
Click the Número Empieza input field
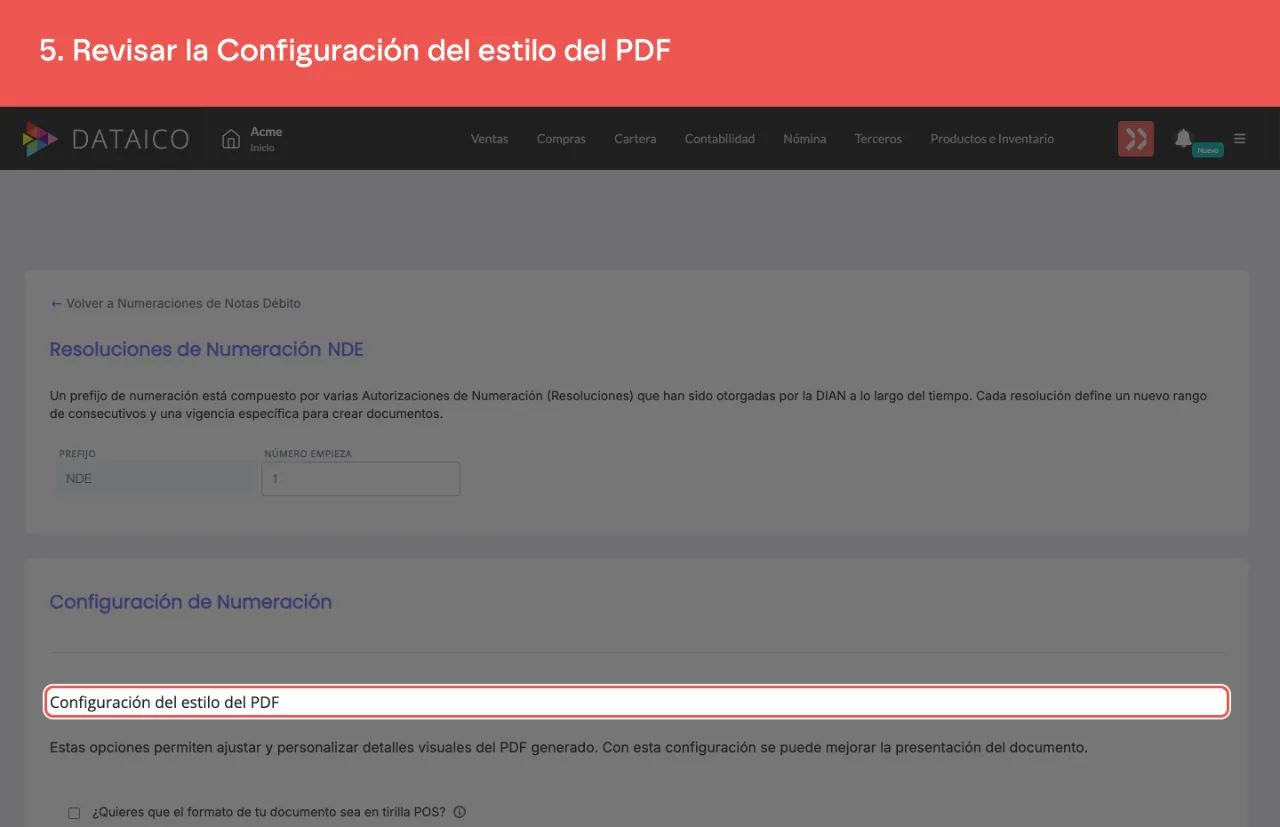coord(361,479)
